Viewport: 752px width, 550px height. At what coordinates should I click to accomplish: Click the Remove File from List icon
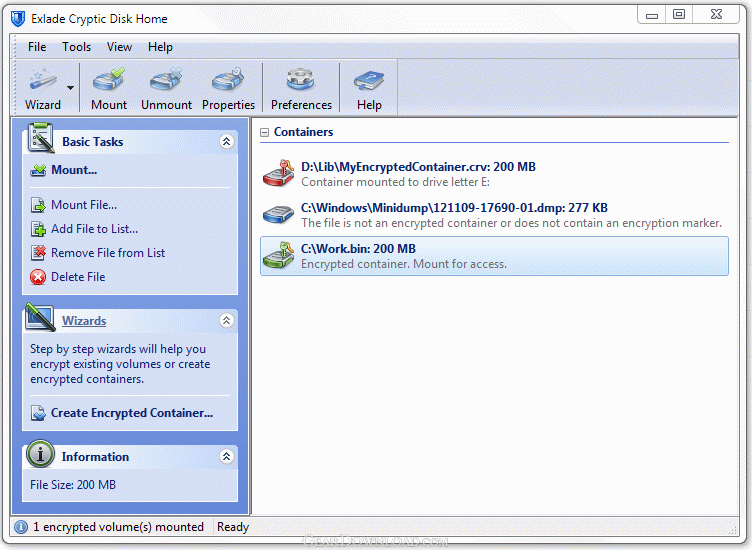tap(38, 253)
